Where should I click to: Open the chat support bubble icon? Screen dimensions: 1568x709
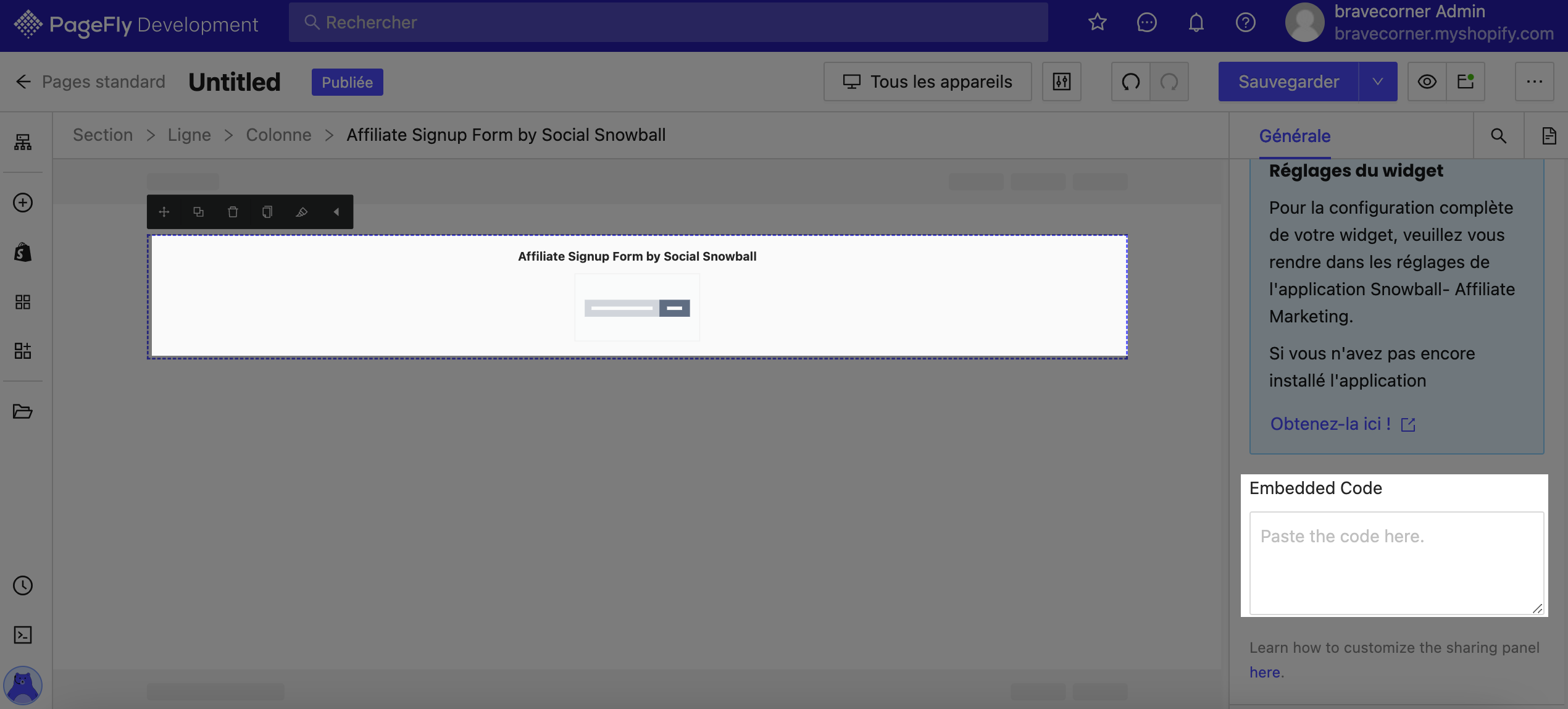tap(1146, 22)
